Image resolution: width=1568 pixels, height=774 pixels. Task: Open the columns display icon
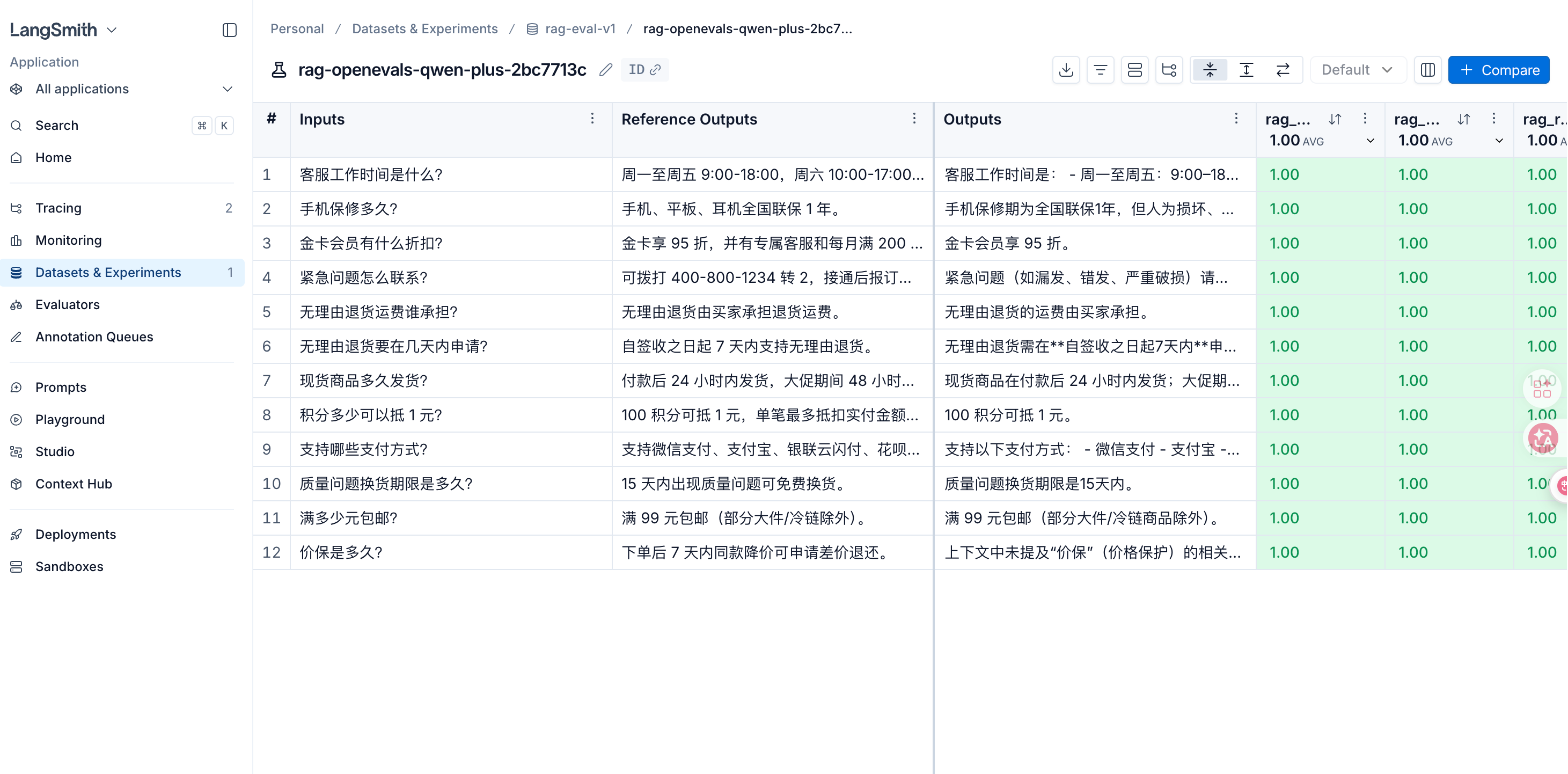1427,70
